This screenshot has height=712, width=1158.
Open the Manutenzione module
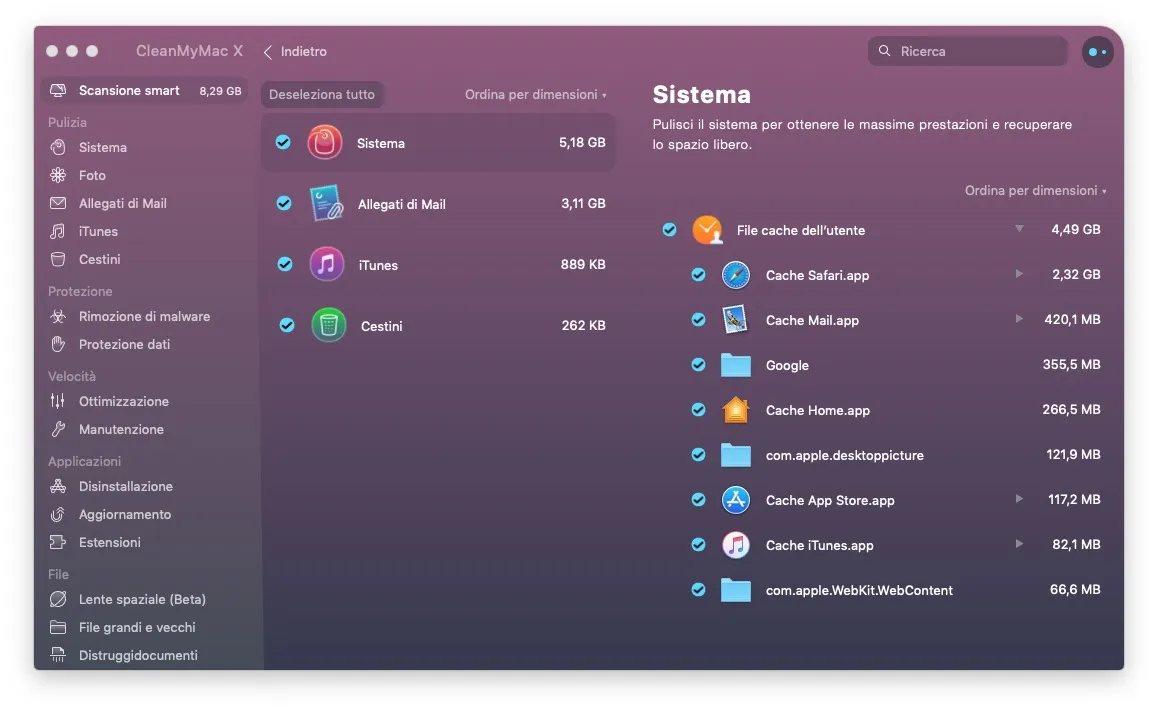coord(121,429)
